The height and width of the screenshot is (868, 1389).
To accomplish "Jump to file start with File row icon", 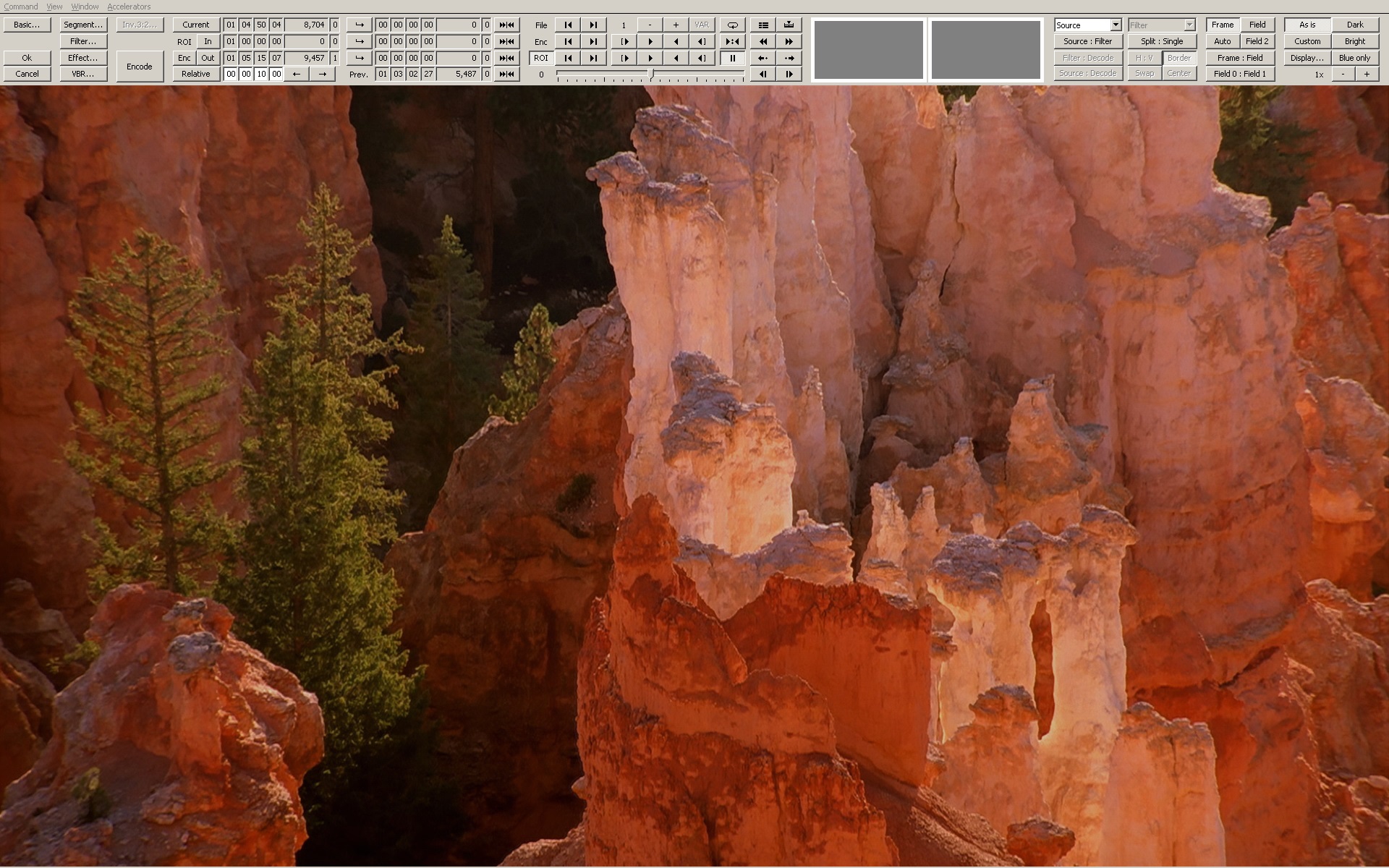I will 568,25.
